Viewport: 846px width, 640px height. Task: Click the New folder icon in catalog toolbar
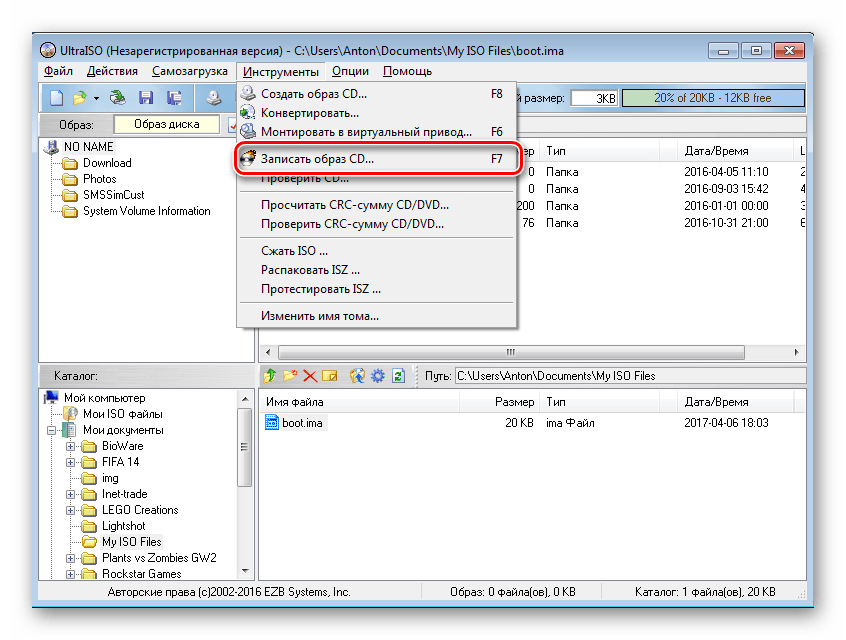coord(290,376)
